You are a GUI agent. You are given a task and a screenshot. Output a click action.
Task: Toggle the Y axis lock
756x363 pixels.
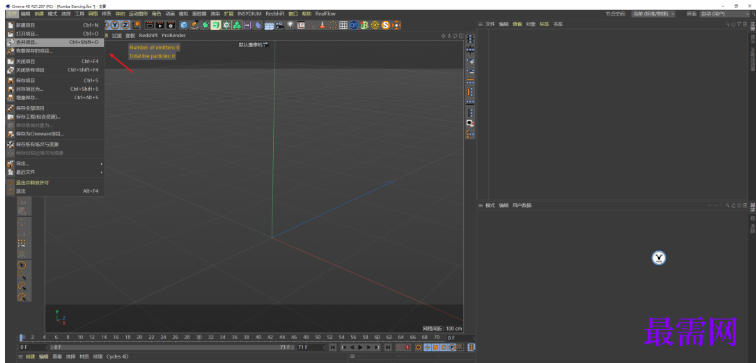pyautogui.click(x=115, y=25)
